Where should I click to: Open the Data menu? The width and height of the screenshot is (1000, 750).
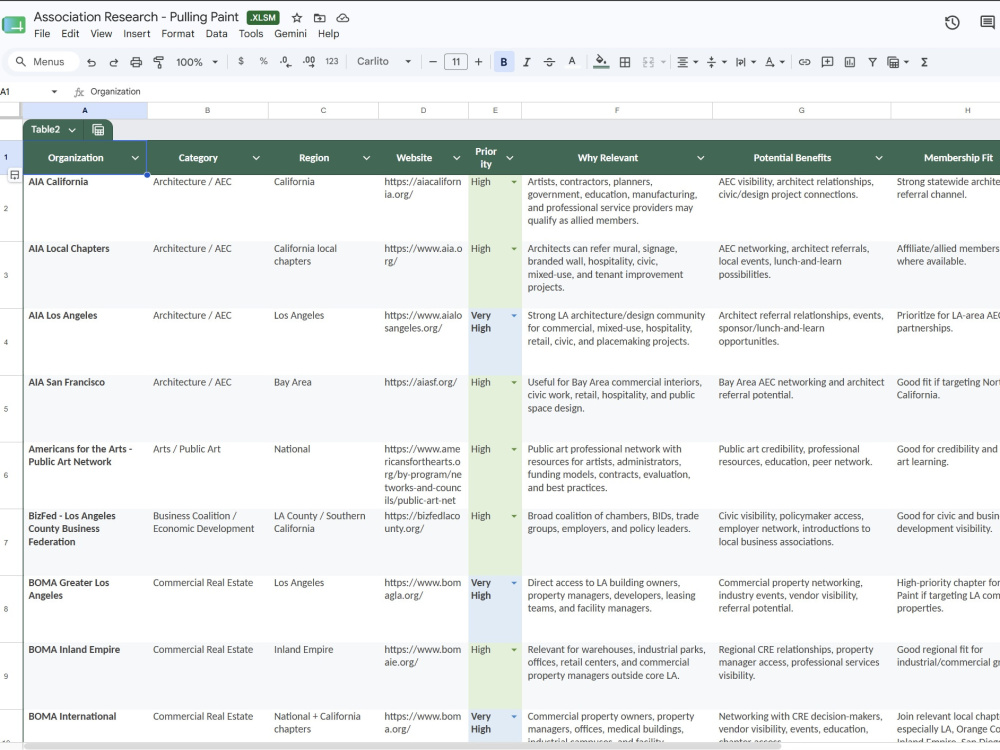[x=216, y=34]
